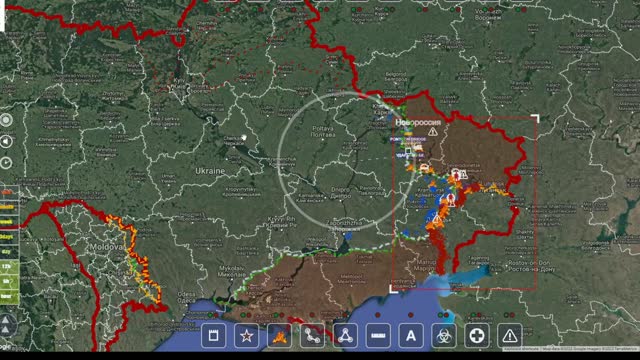Select the triangle polygon area tool
This screenshot has height=360, width=640.
(x=345, y=336)
